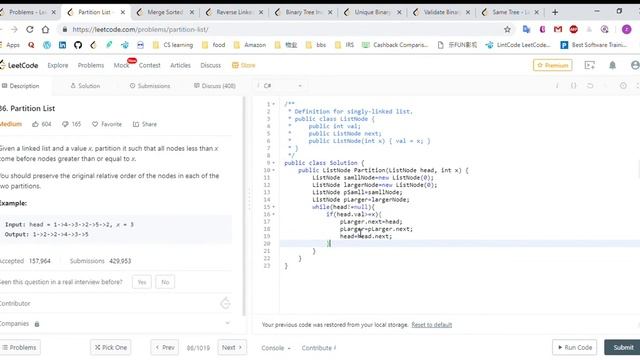
Task: Open the Submissions tab
Action: coord(150,86)
